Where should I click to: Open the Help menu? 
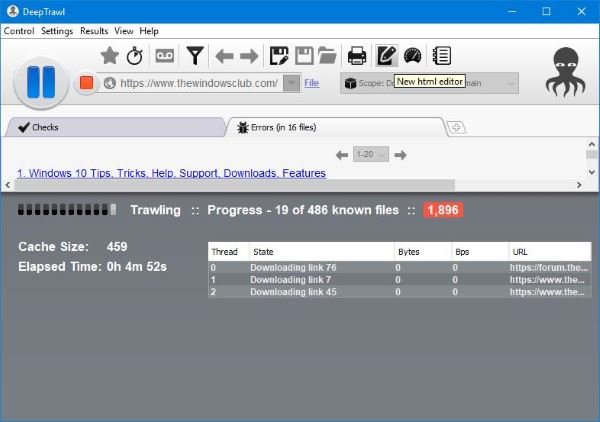(149, 31)
